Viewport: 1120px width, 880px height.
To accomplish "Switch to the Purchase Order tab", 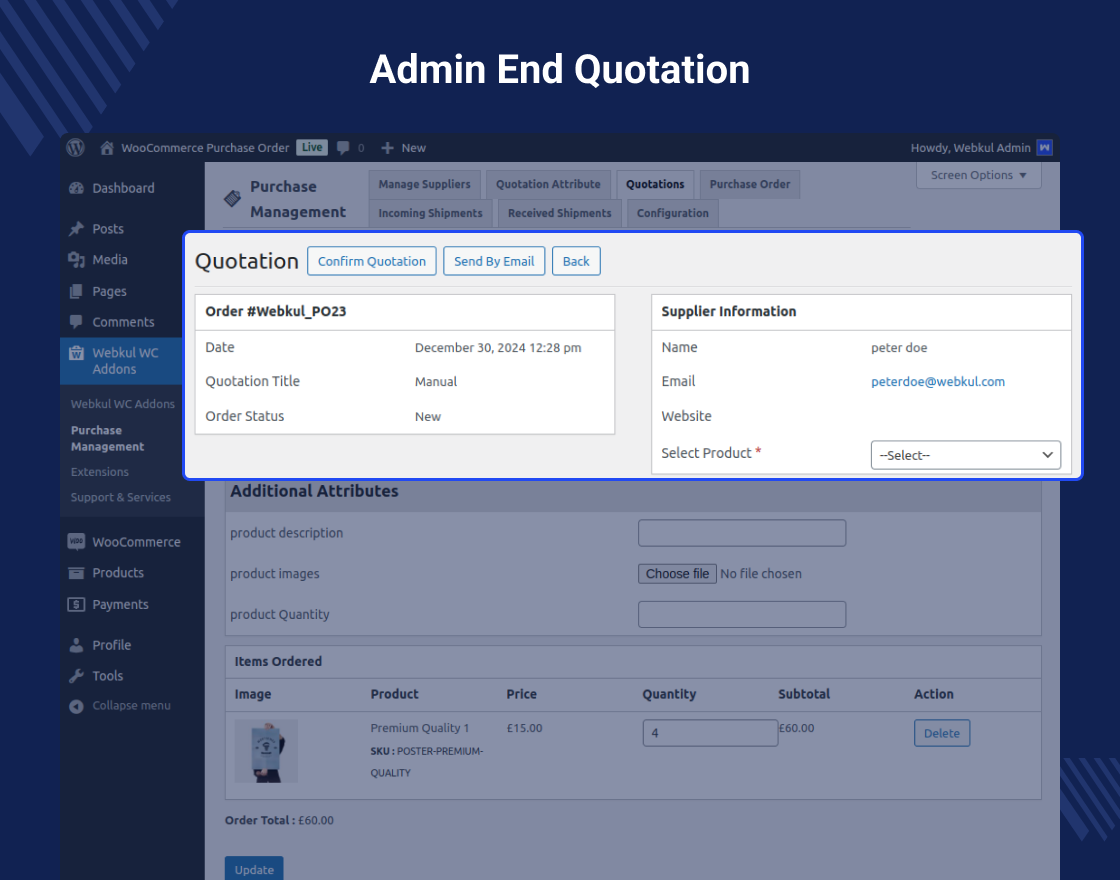I will click(749, 184).
